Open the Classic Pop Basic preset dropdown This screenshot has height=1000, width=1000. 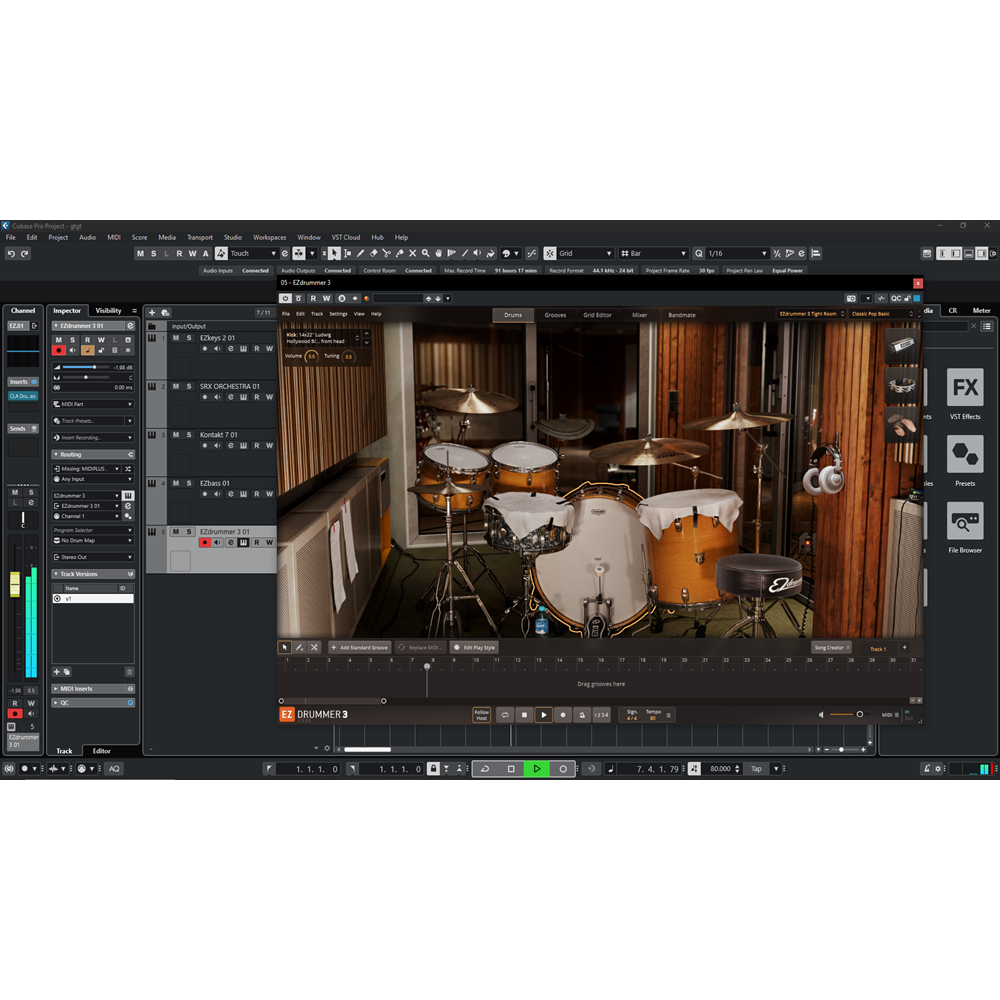tap(882, 314)
